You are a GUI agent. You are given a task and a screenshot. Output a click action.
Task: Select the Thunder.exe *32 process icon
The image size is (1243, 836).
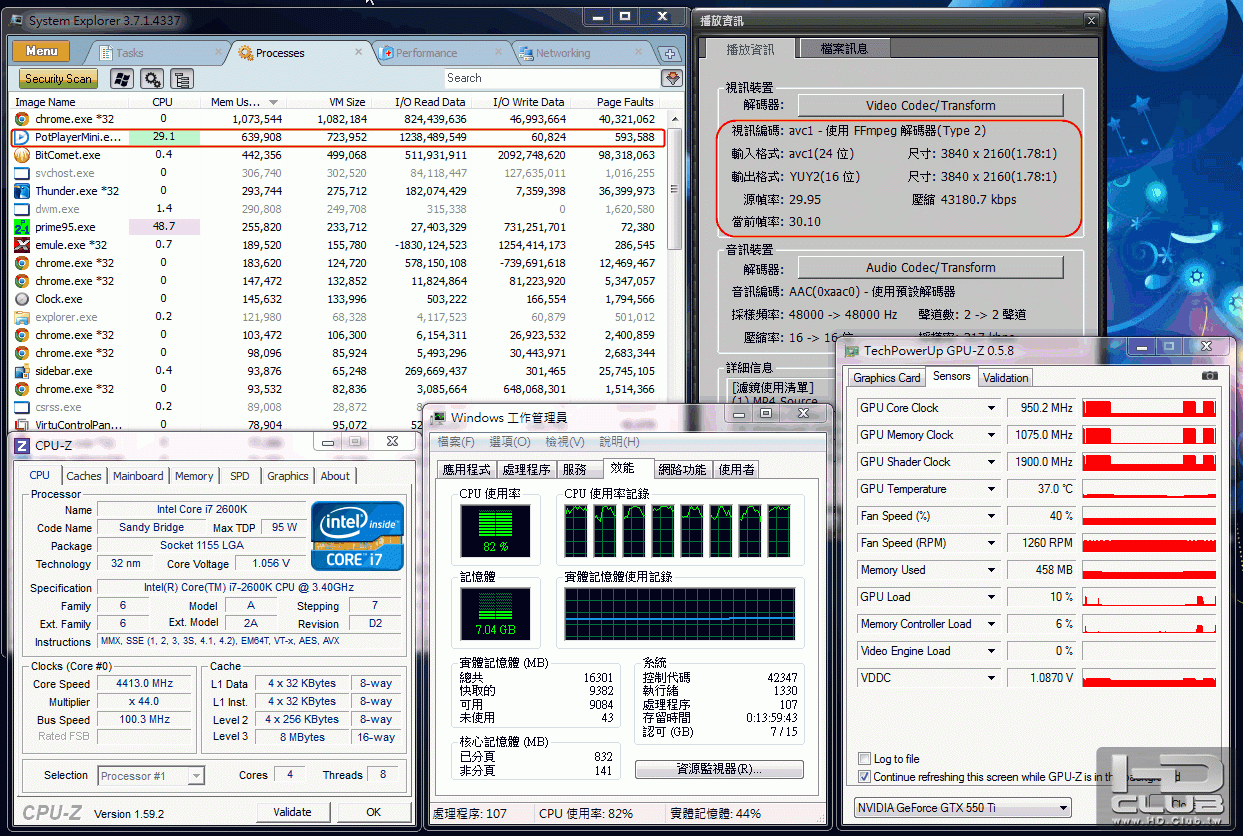tap(22, 191)
